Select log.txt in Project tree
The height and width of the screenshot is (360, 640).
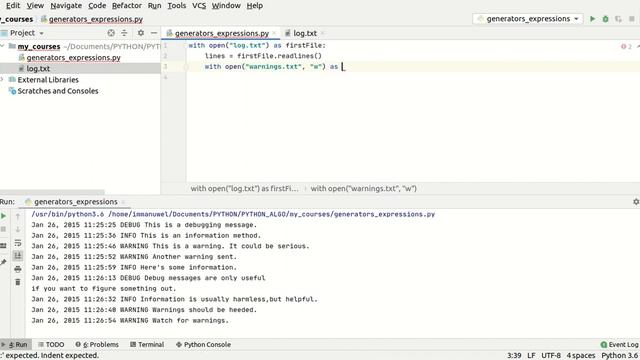click(38, 69)
